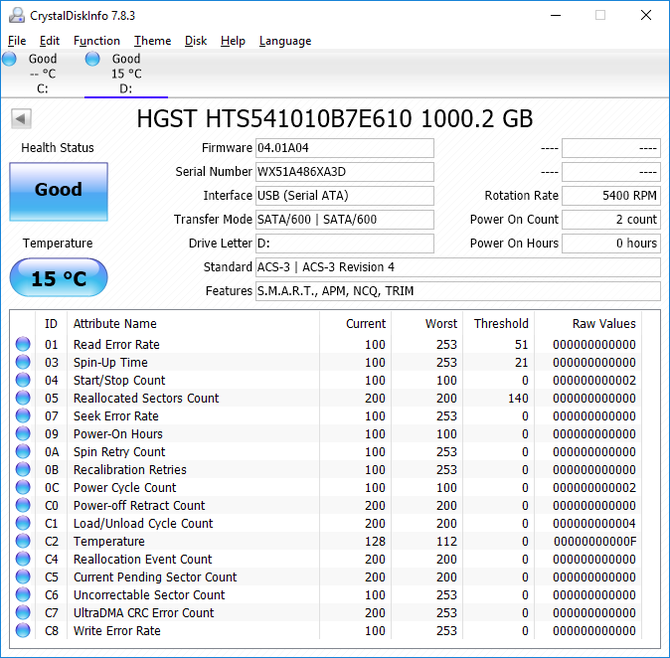This screenshot has width=670, height=658.
Task: Click status orb for Reallocated Sectors Count
Action: point(23,398)
